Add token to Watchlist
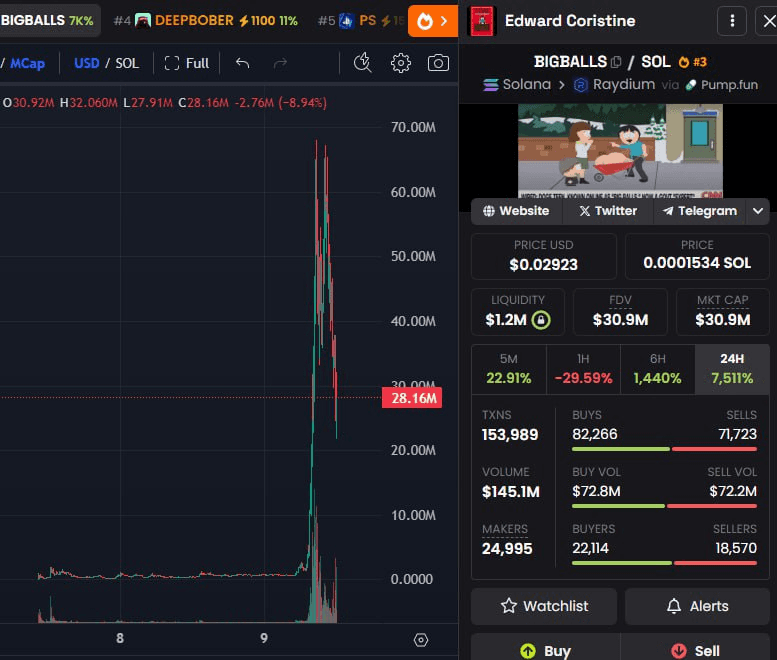The image size is (777, 660). pyautogui.click(x=543, y=606)
